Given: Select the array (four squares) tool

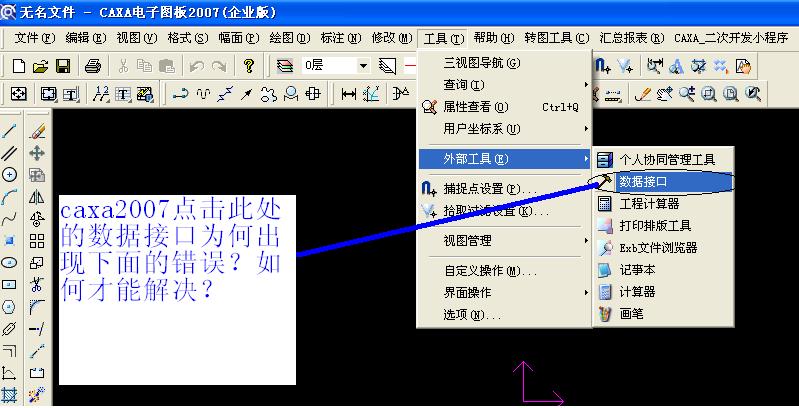Looking at the screenshot, I should pyautogui.click(x=37, y=240).
